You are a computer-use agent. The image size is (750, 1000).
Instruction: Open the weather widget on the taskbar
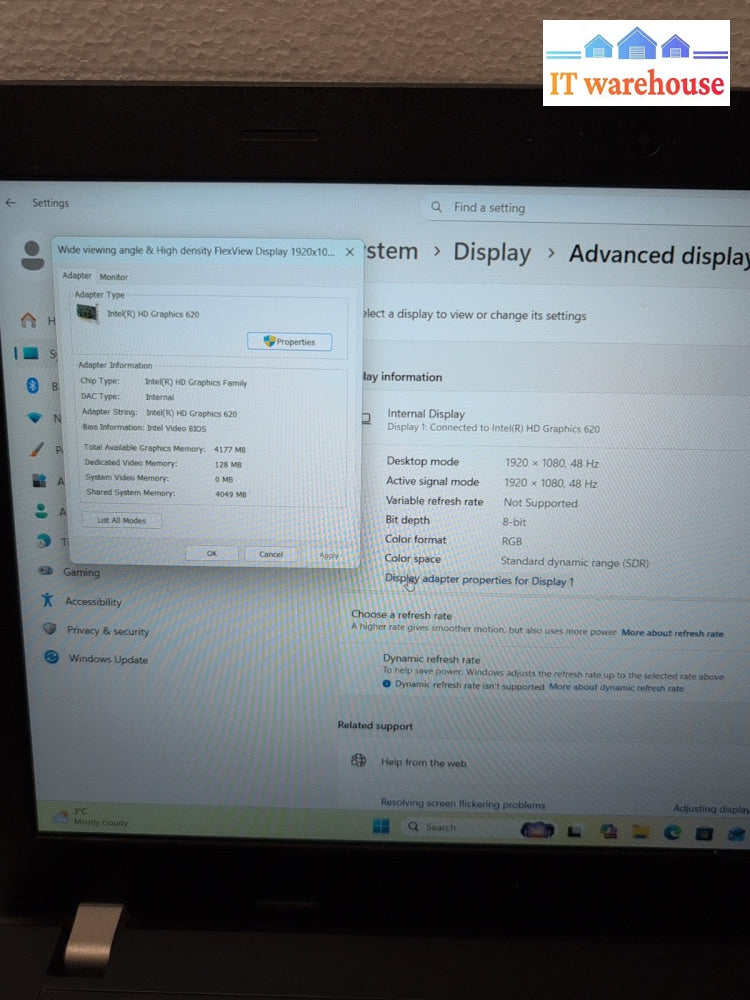(x=91, y=817)
